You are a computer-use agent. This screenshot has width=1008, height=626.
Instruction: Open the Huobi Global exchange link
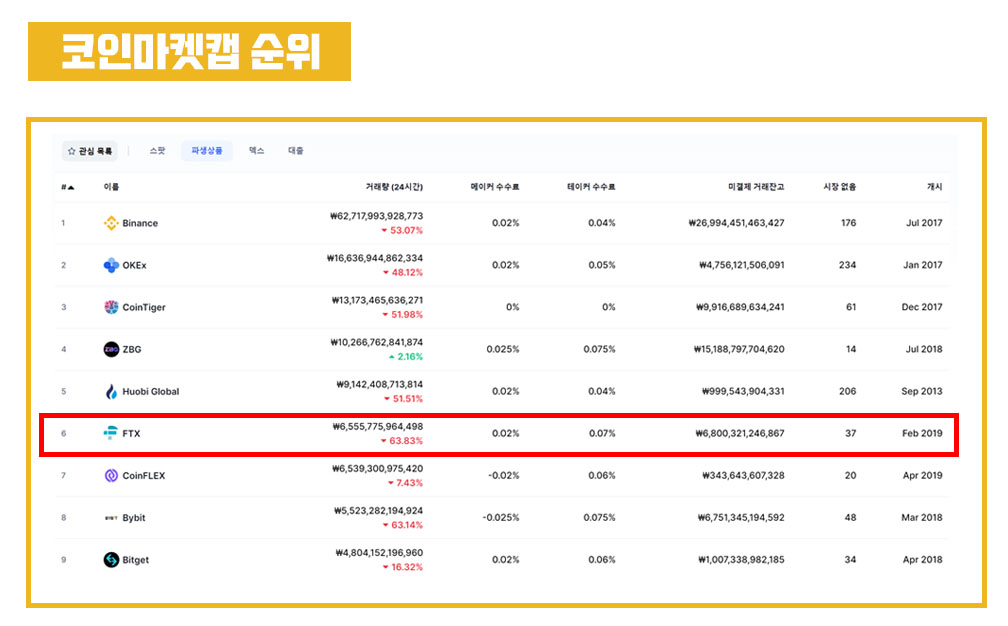tap(151, 391)
